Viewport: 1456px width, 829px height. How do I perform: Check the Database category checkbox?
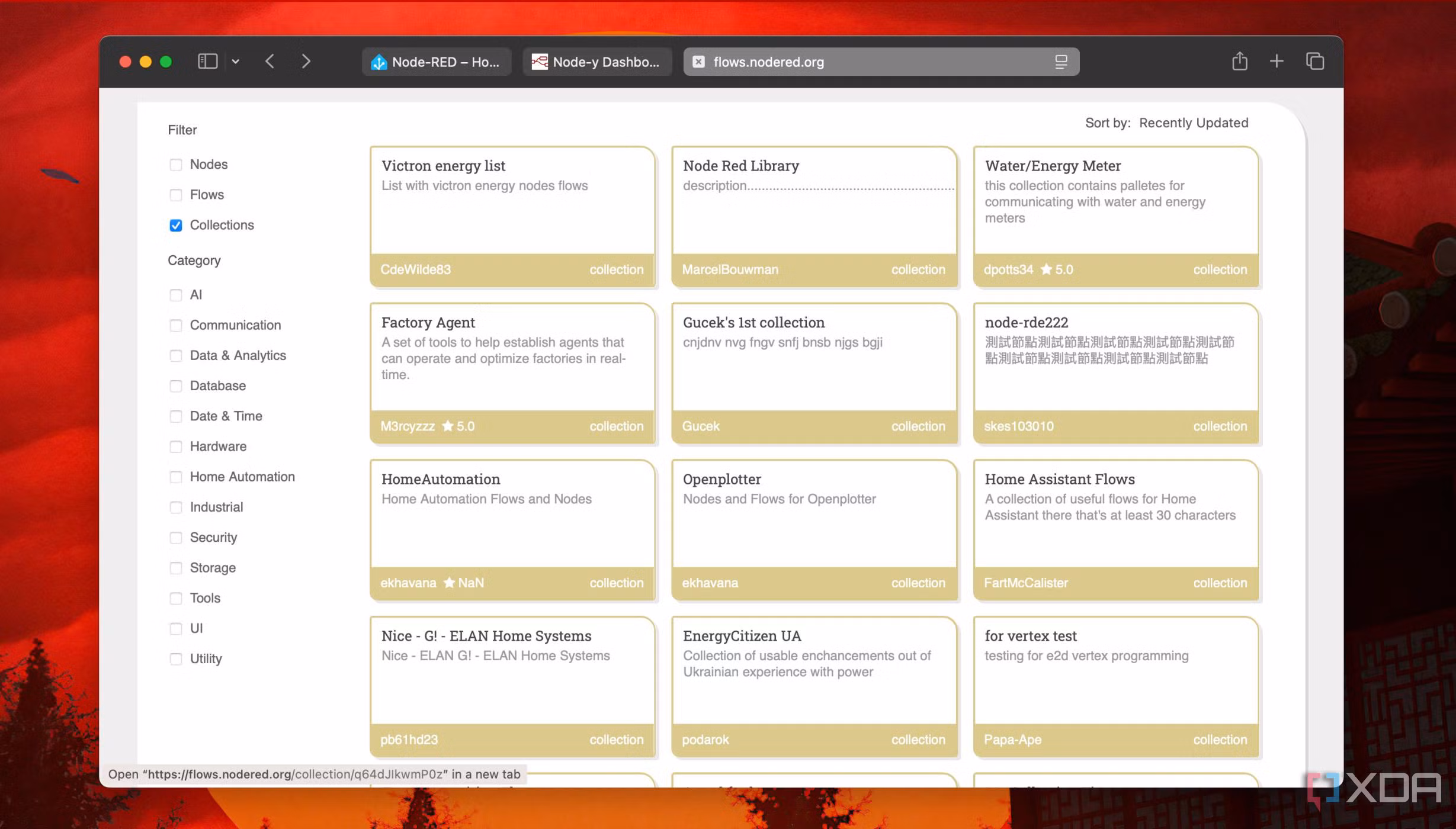point(175,385)
